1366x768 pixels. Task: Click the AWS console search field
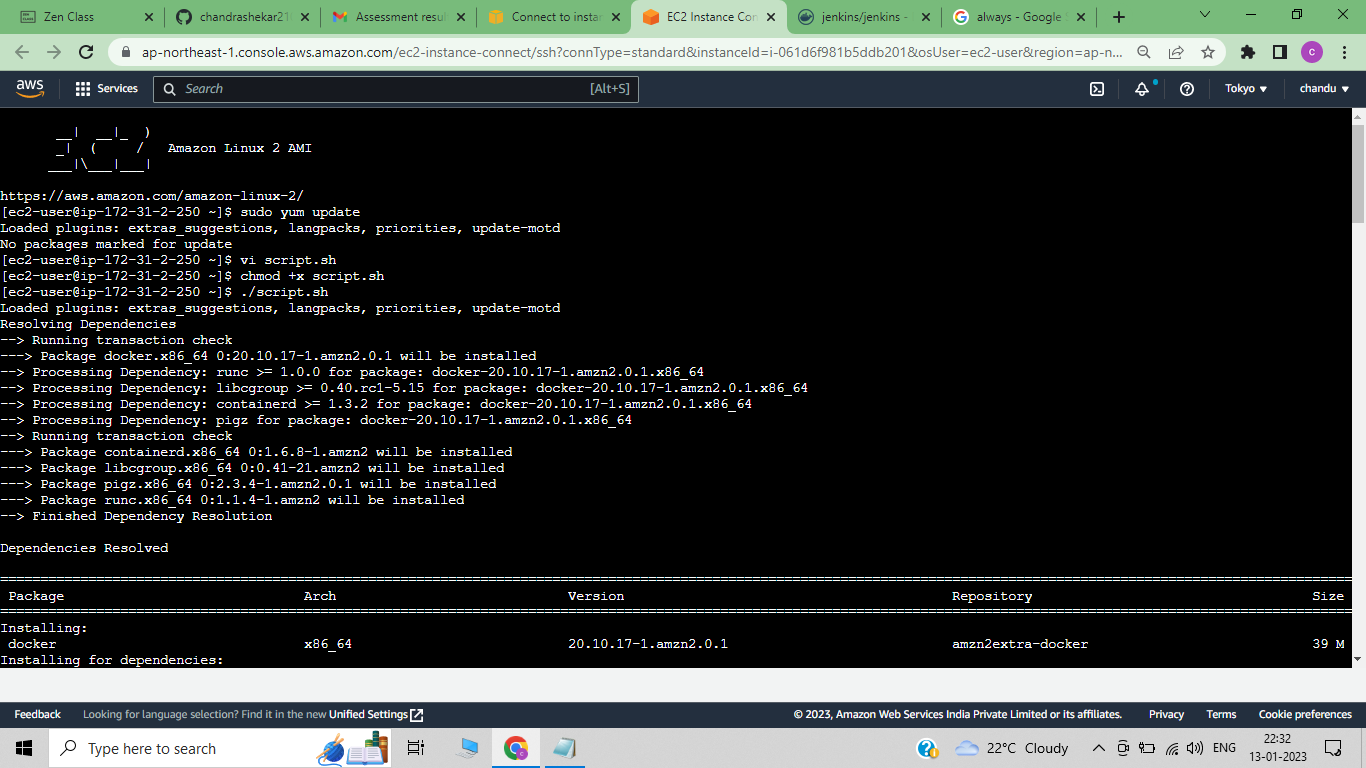point(396,89)
